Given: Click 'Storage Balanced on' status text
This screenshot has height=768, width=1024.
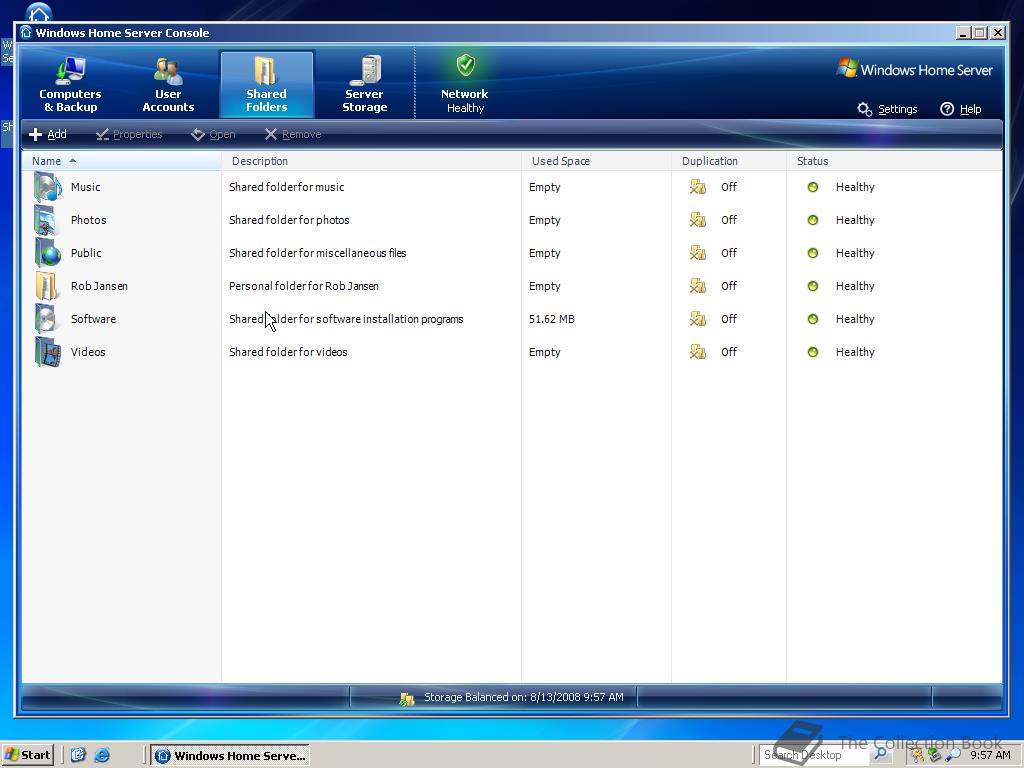Looking at the screenshot, I should pos(524,697).
